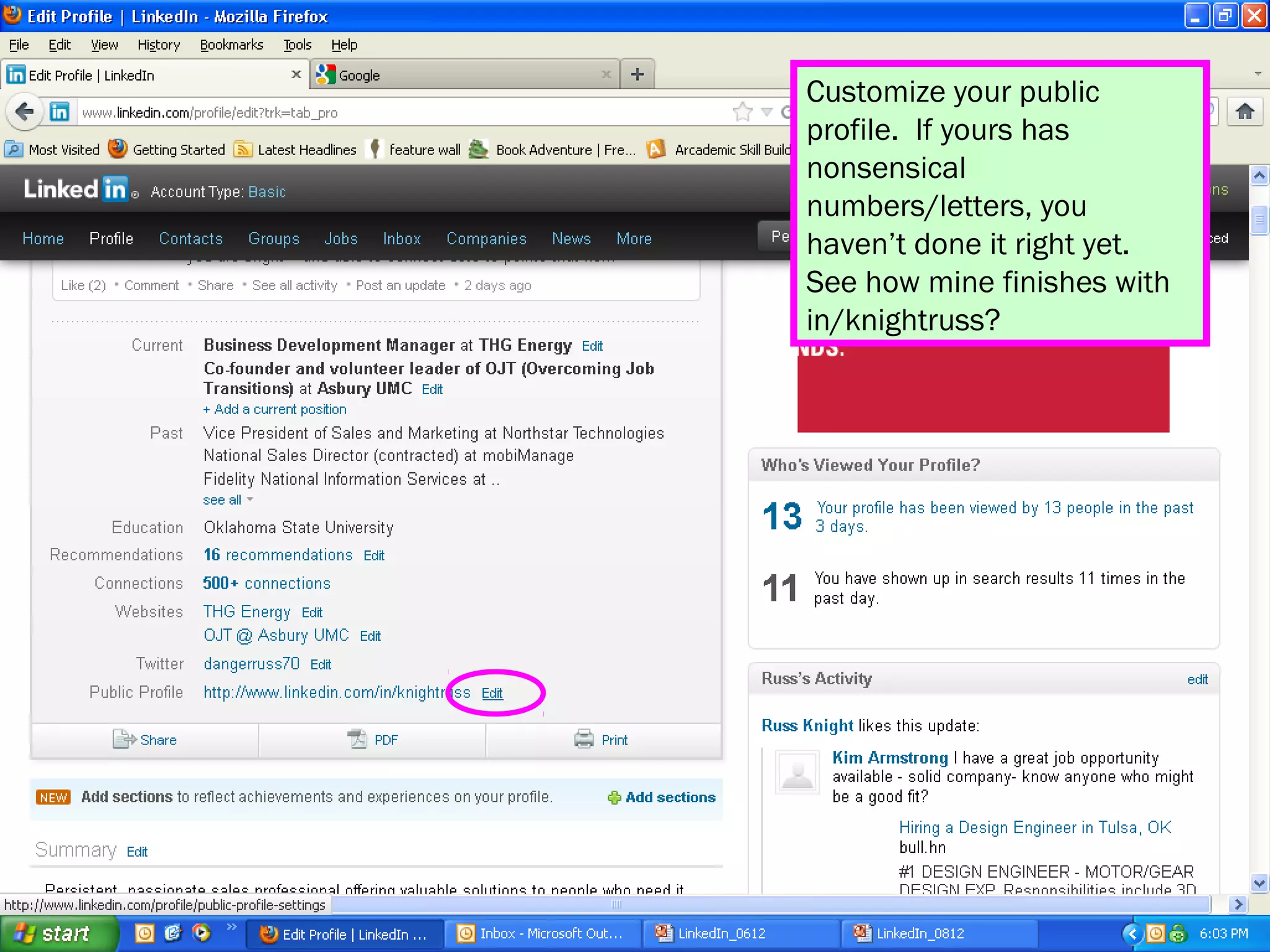Click the Print profile icon

click(x=584, y=739)
